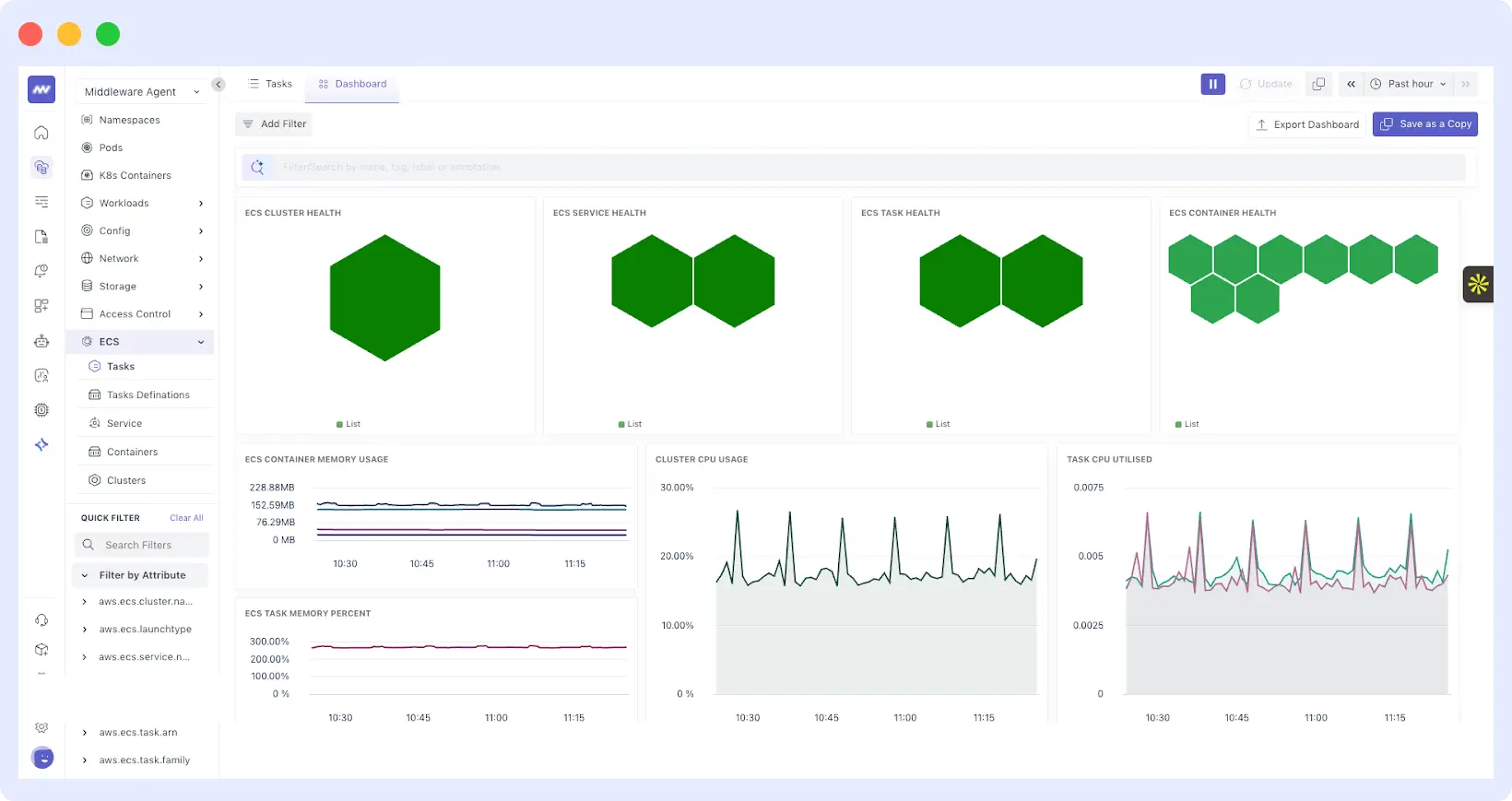Open the robot bot icon in left rail
The height and width of the screenshot is (801, 1512).
[x=41, y=341]
